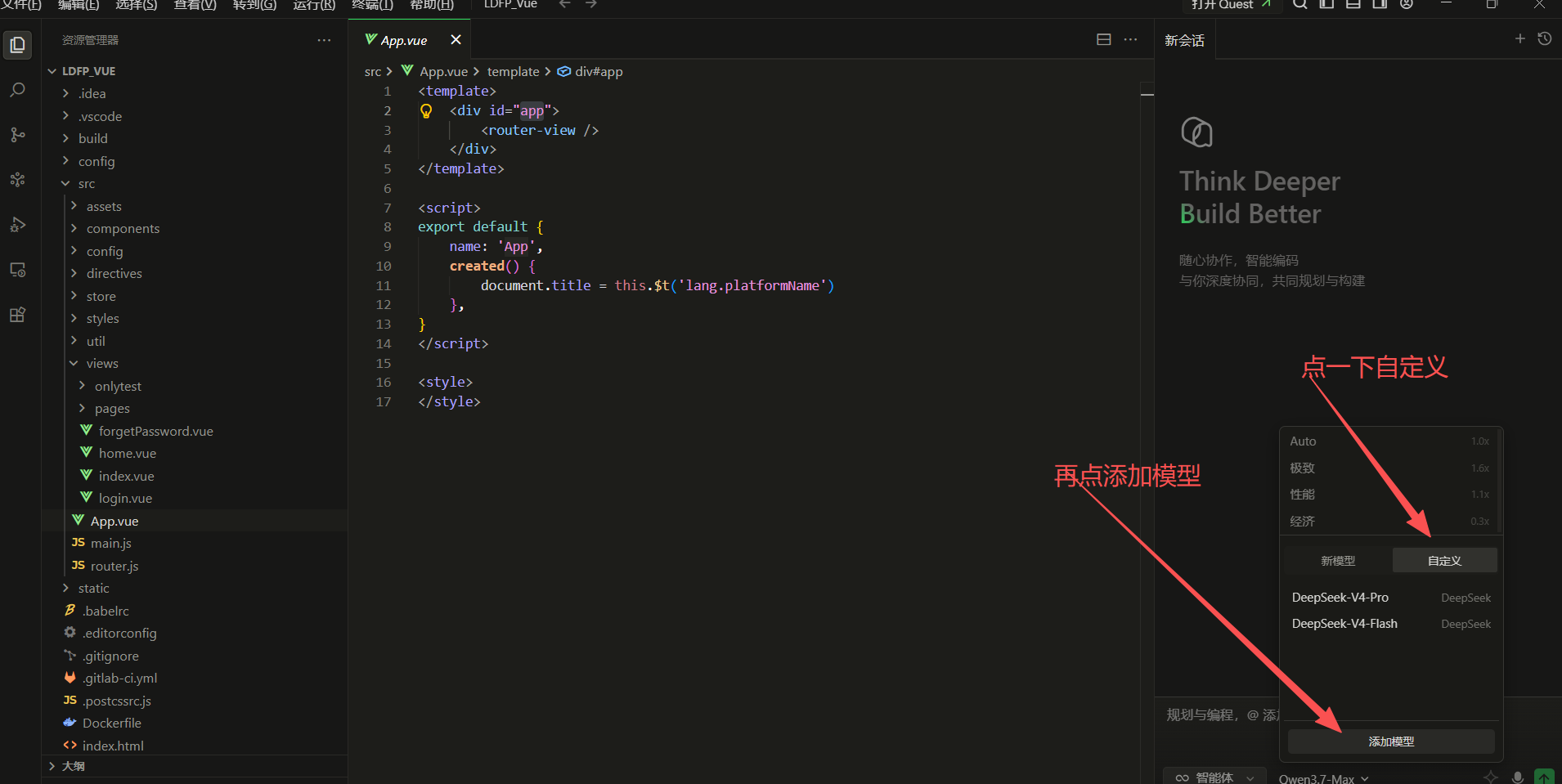
Task: Open the Remote Explorer view
Action: [17, 270]
